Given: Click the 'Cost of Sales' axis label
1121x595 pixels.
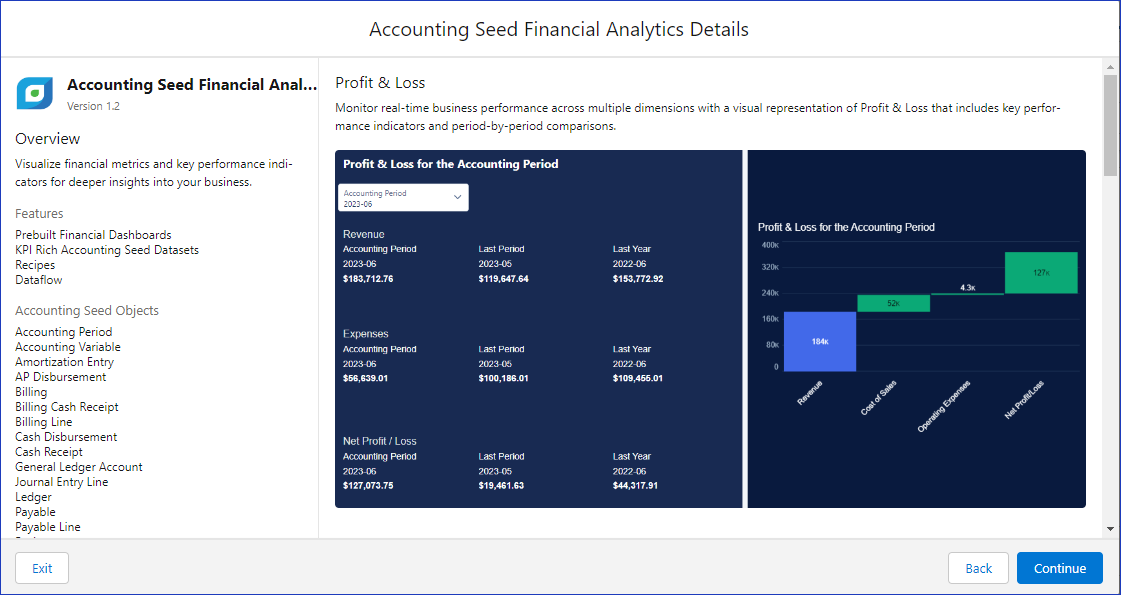Looking at the screenshot, I should (879, 398).
